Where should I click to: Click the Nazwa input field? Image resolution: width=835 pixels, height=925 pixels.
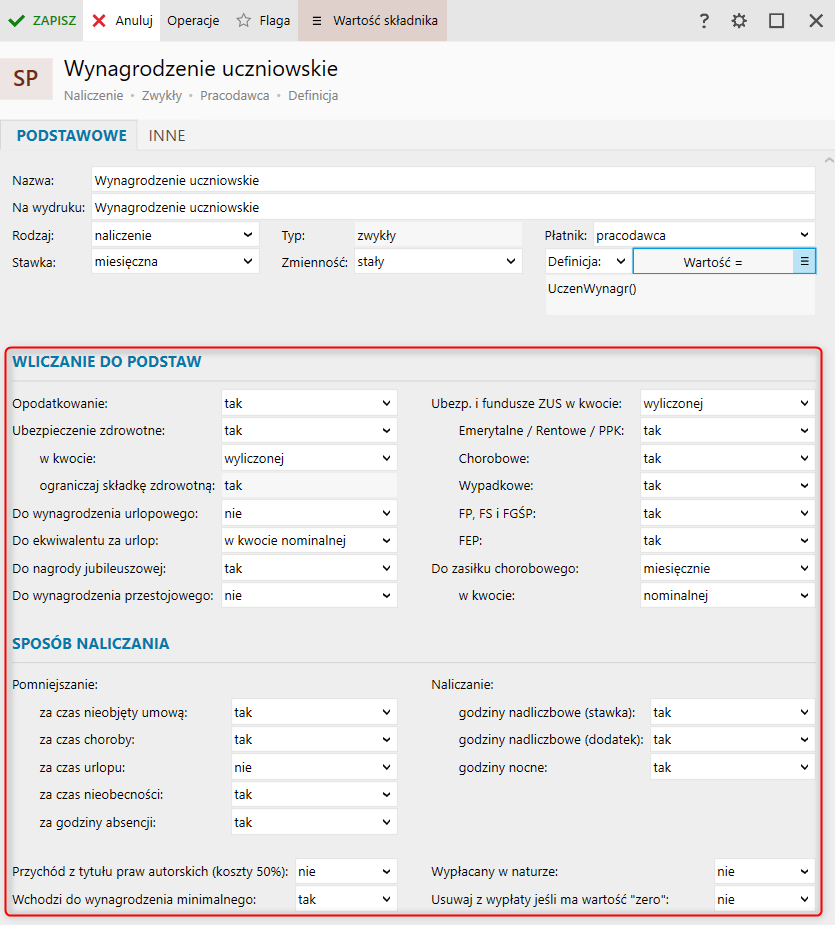453,181
